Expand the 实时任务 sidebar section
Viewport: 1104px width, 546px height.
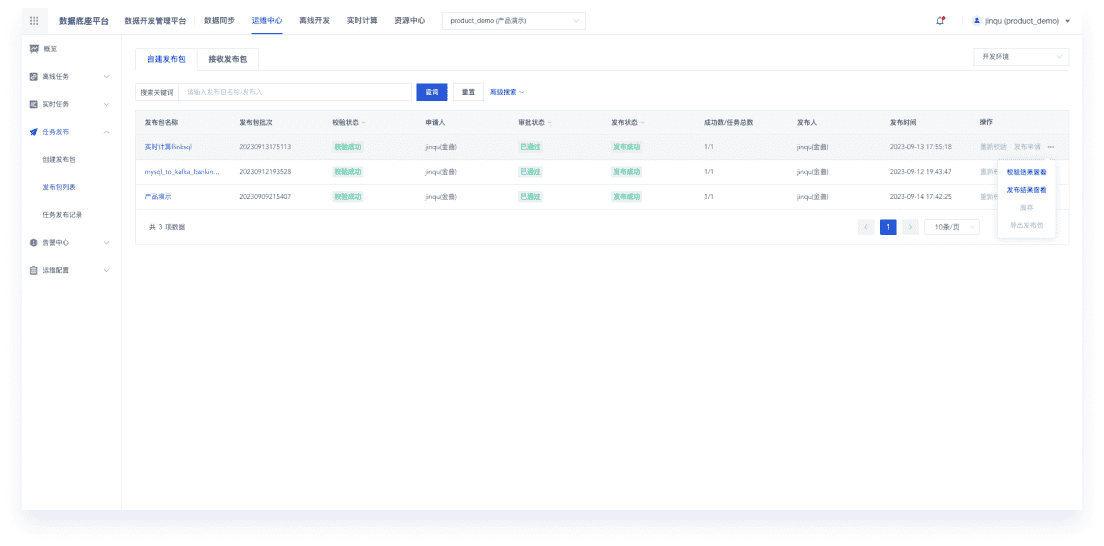pos(106,104)
